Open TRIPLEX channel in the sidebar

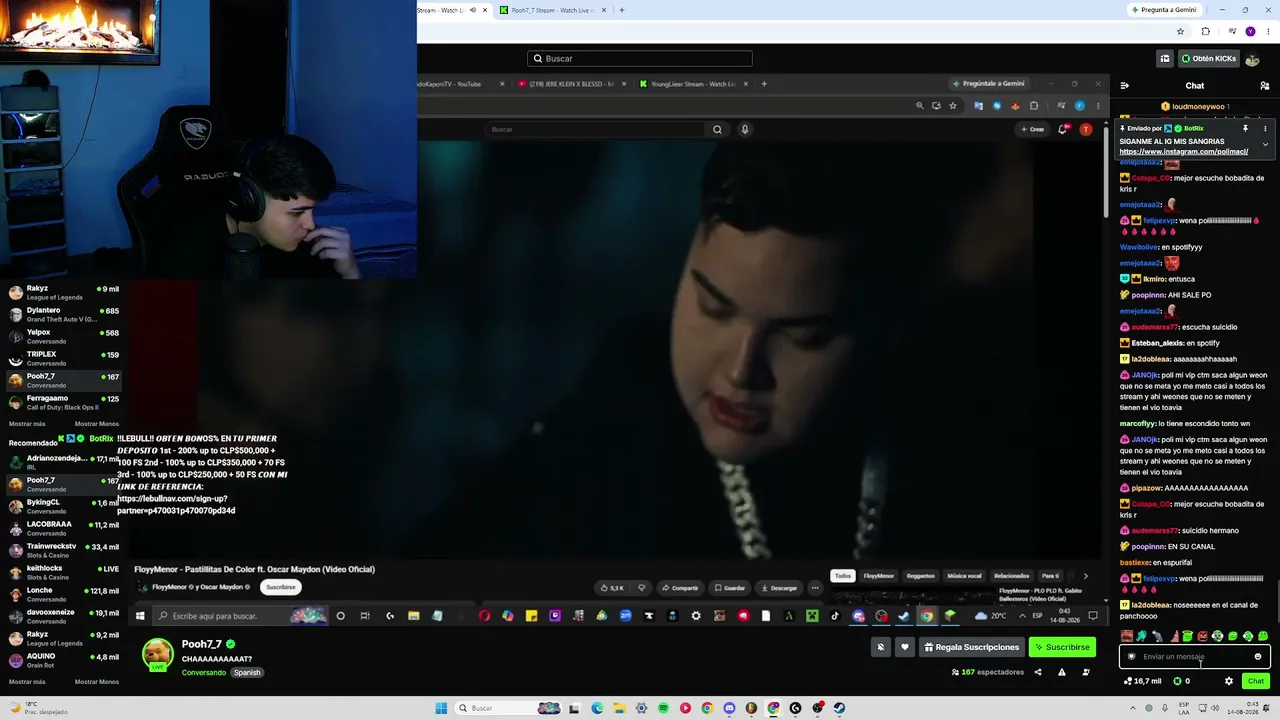(x=62, y=359)
